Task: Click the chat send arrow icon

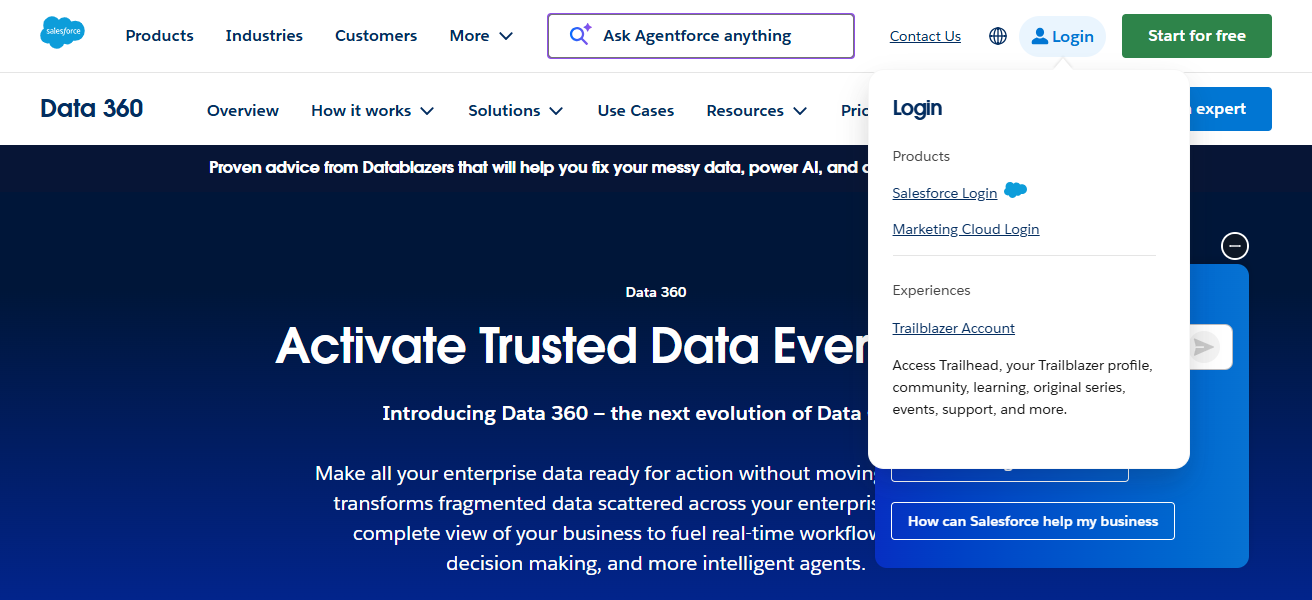Action: [1204, 347]
